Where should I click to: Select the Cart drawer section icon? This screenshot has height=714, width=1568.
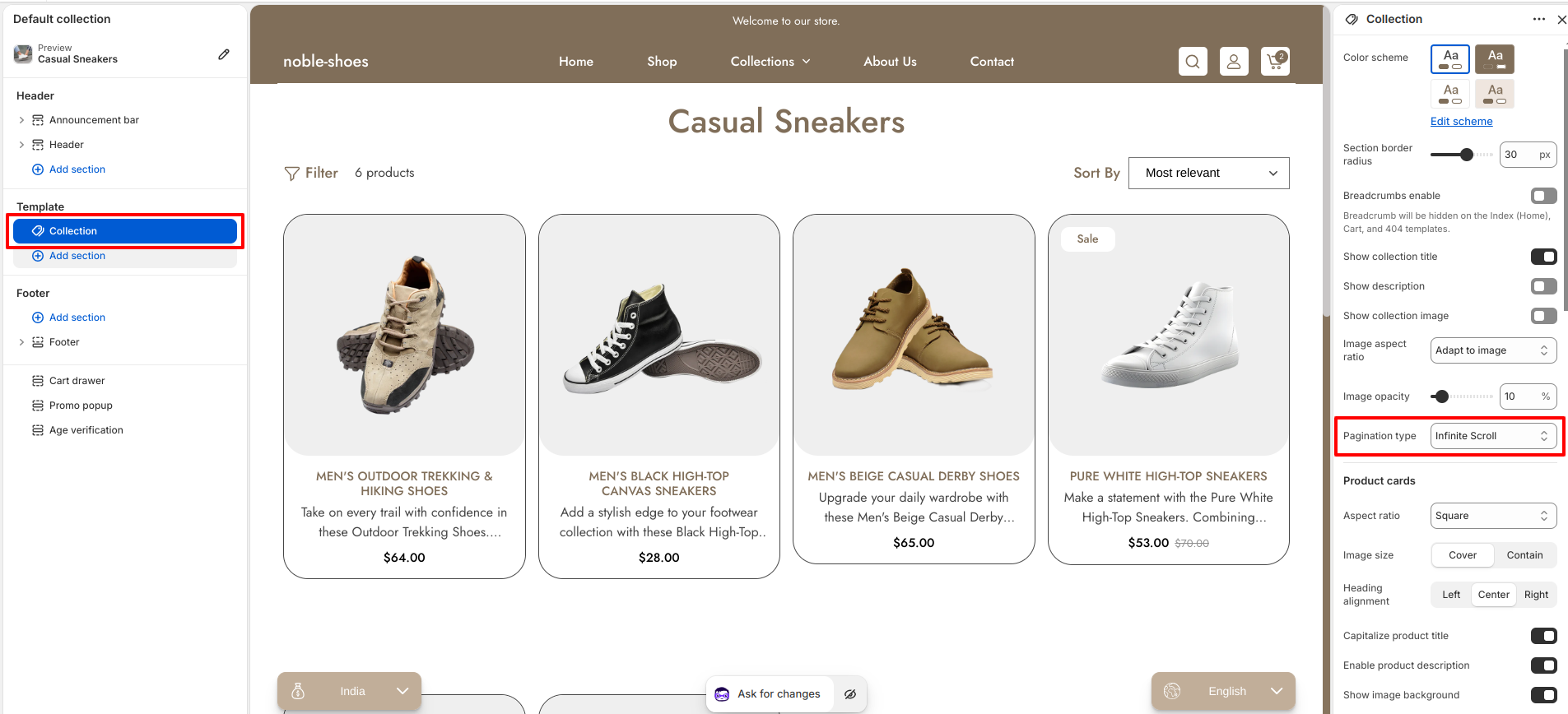click(x=38, y=381)
